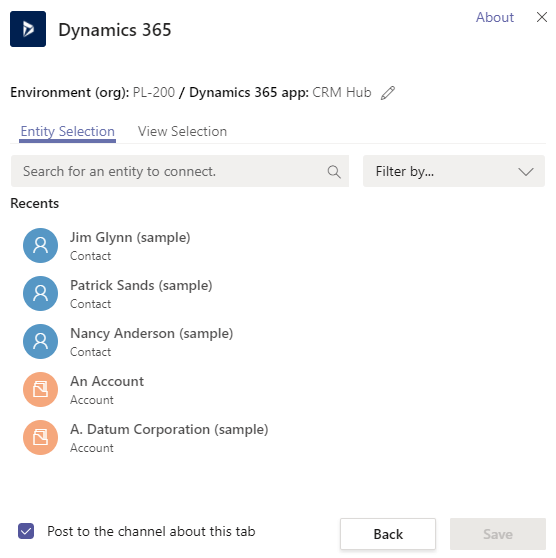This screenshot has height=558, width=556.
Task: Select Jim Glynn contact avatar icon
Action: click(40, 246)
